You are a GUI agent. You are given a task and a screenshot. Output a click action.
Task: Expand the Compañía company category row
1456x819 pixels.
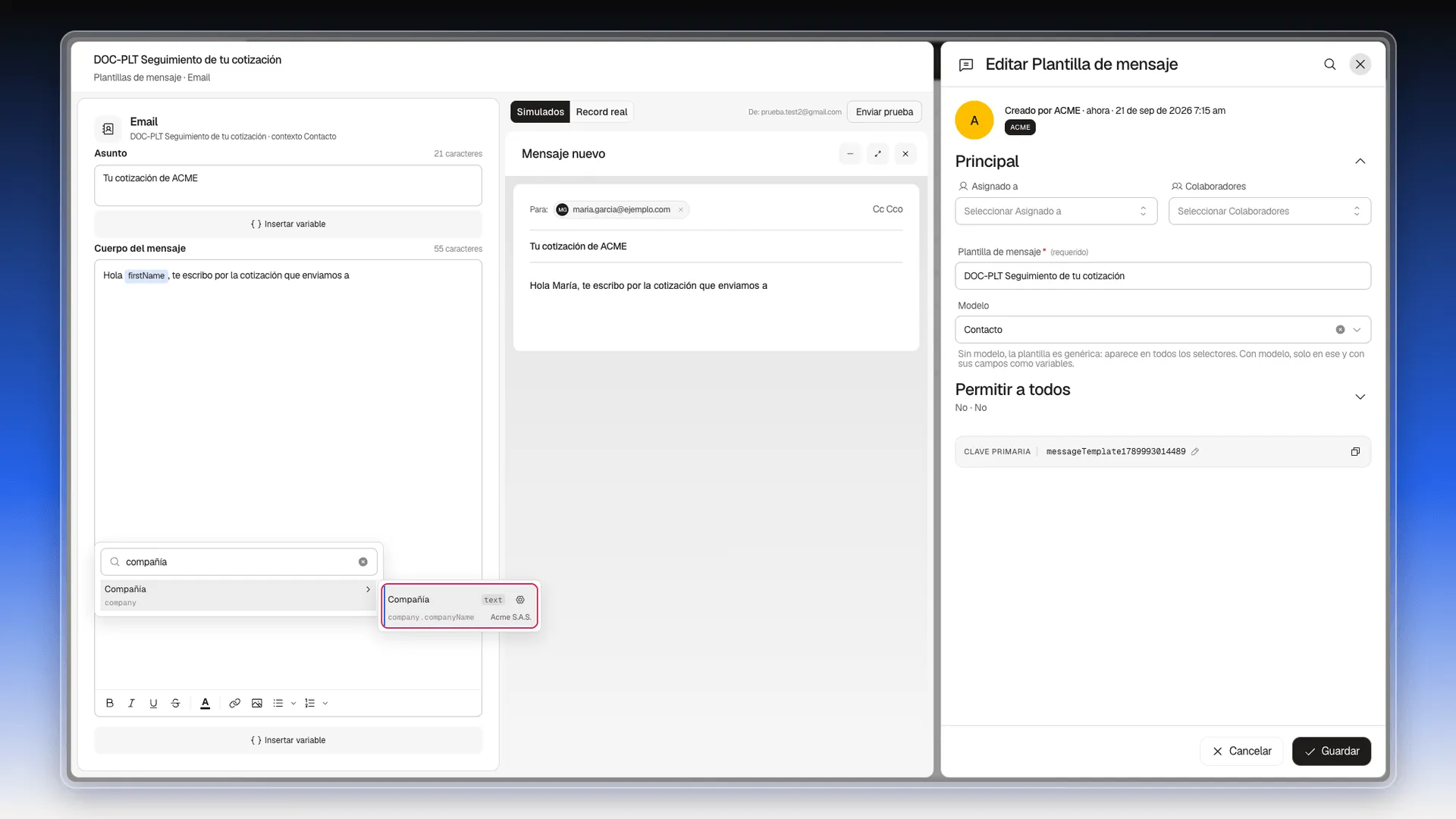[238, 595]
